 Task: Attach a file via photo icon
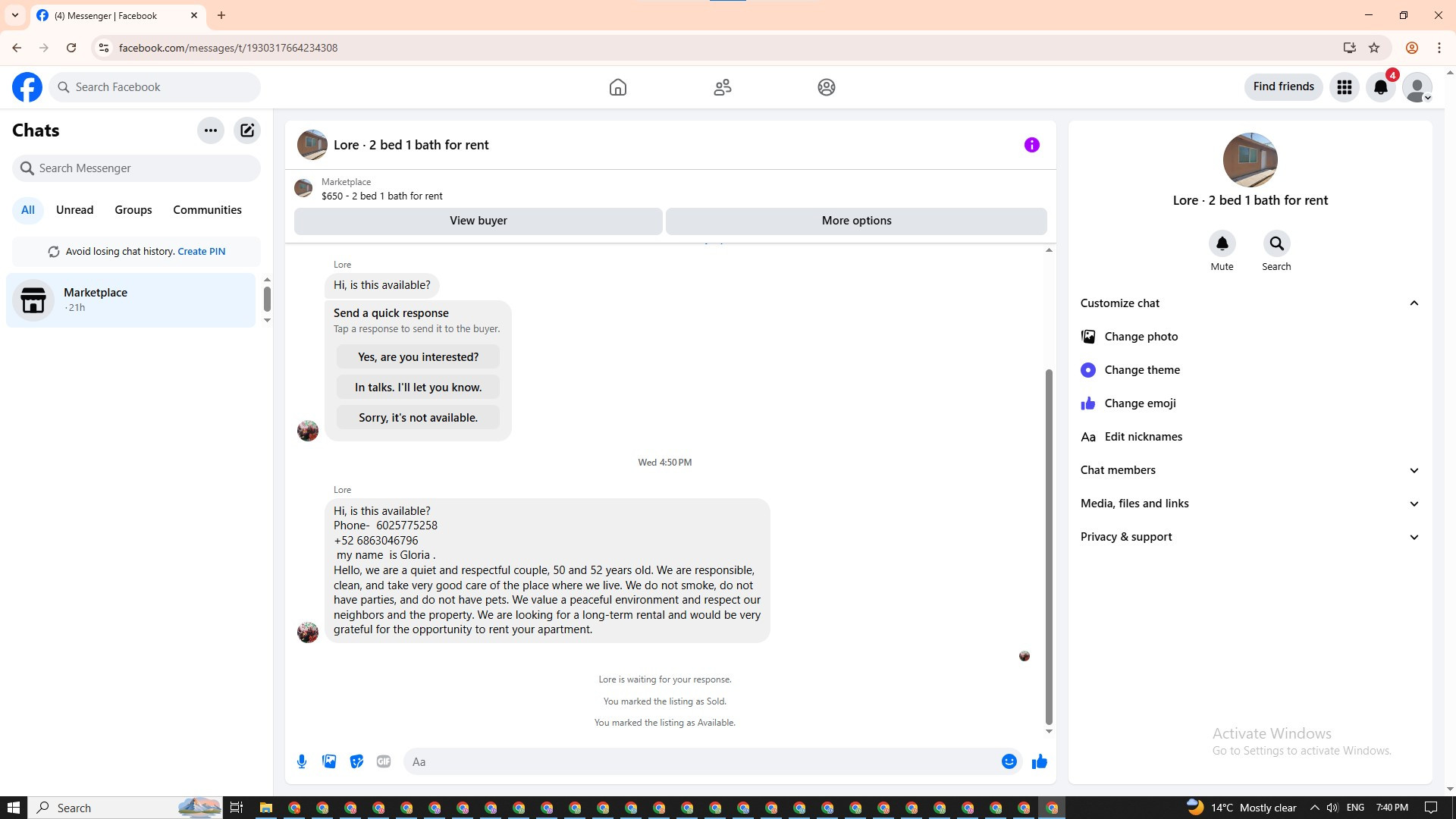click(x=329, y=761)
